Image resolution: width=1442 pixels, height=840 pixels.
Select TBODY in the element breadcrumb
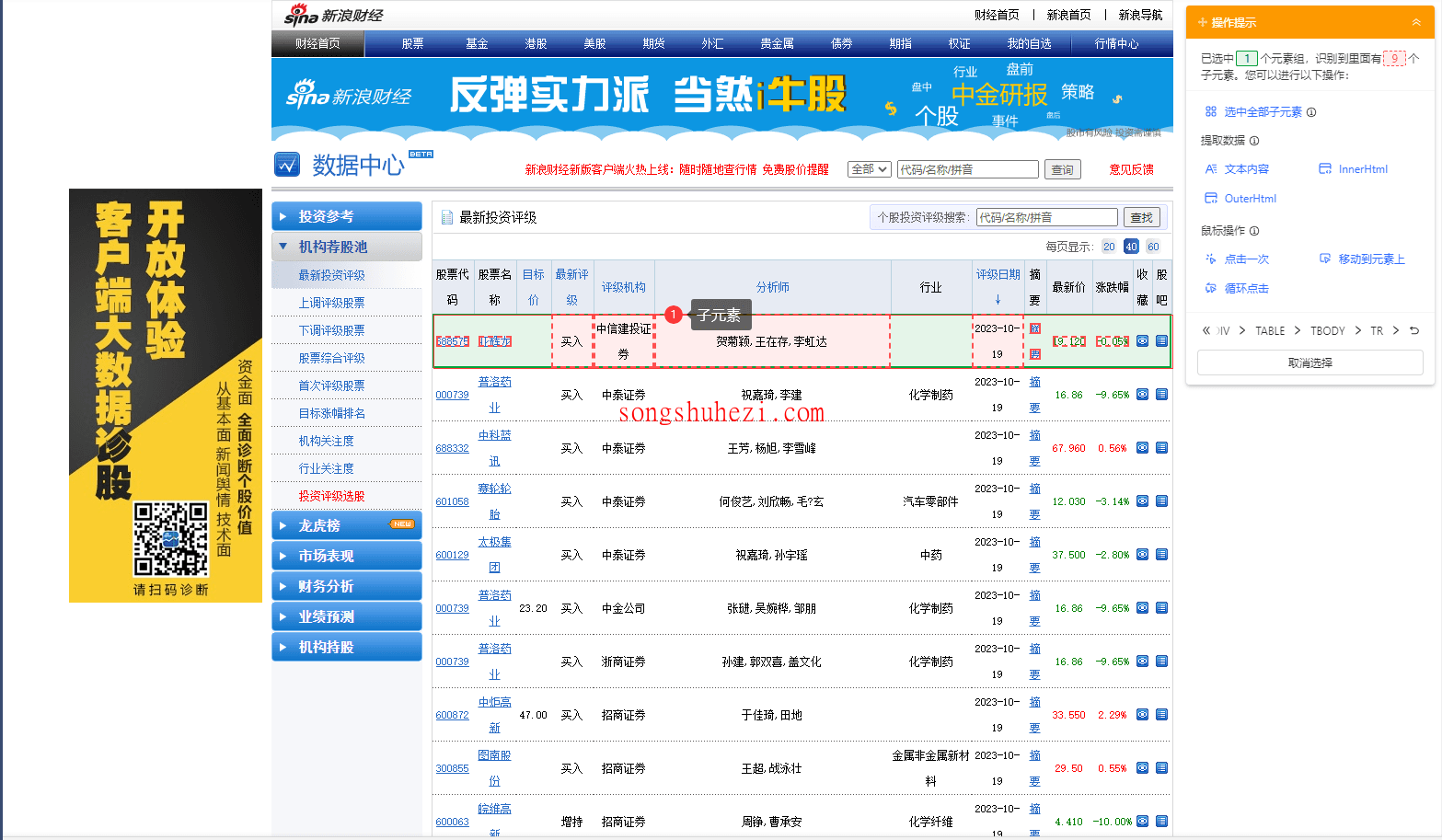point(1328,330)
